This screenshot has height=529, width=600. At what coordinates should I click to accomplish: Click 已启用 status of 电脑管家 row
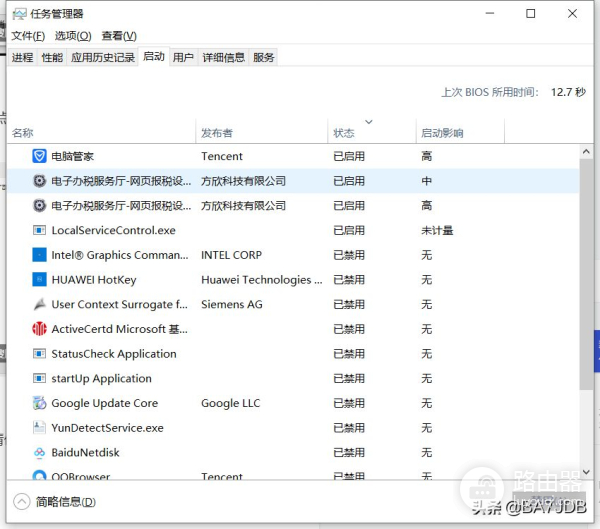coord(349,156)
